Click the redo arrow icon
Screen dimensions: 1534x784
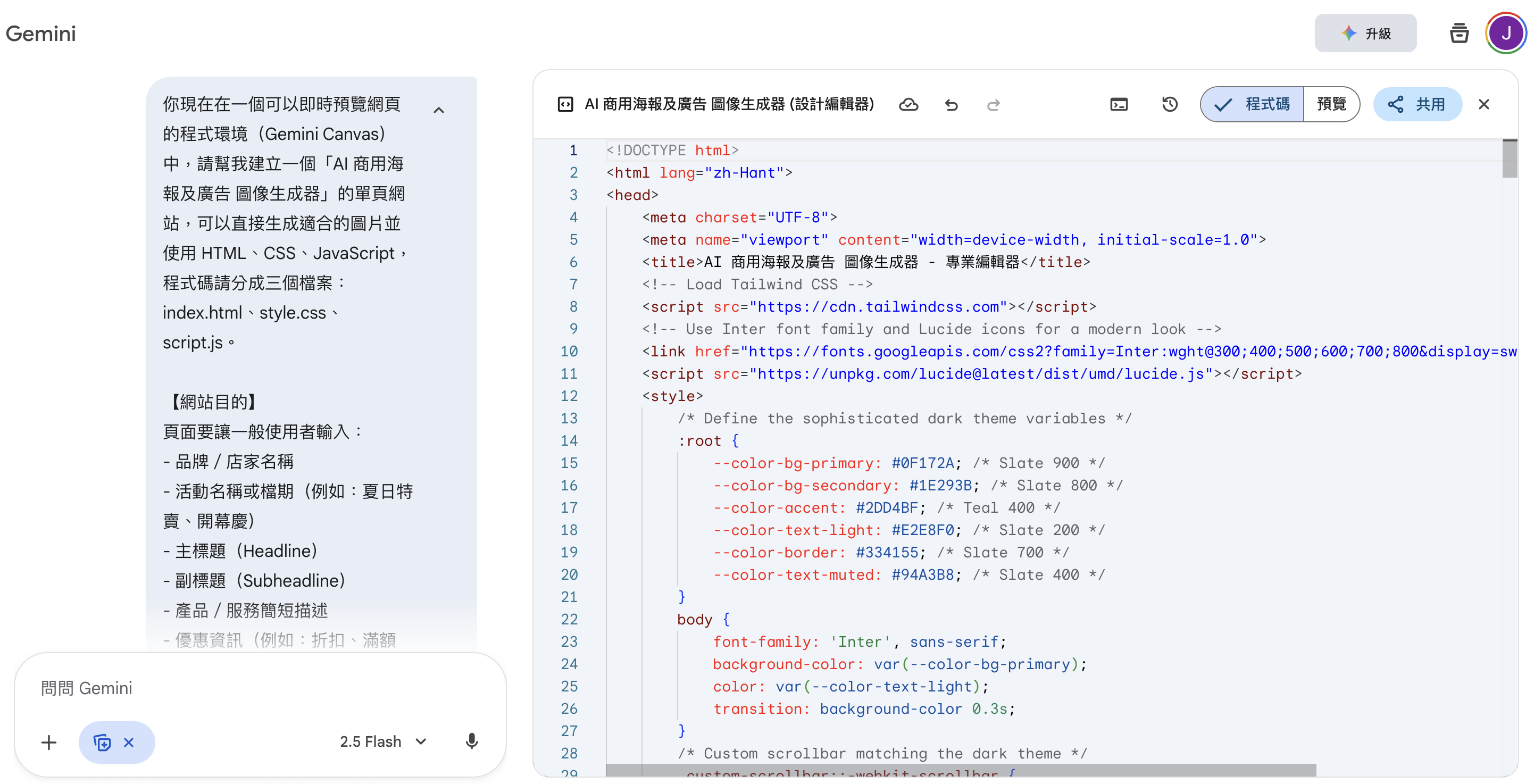(x=993, y=105)
